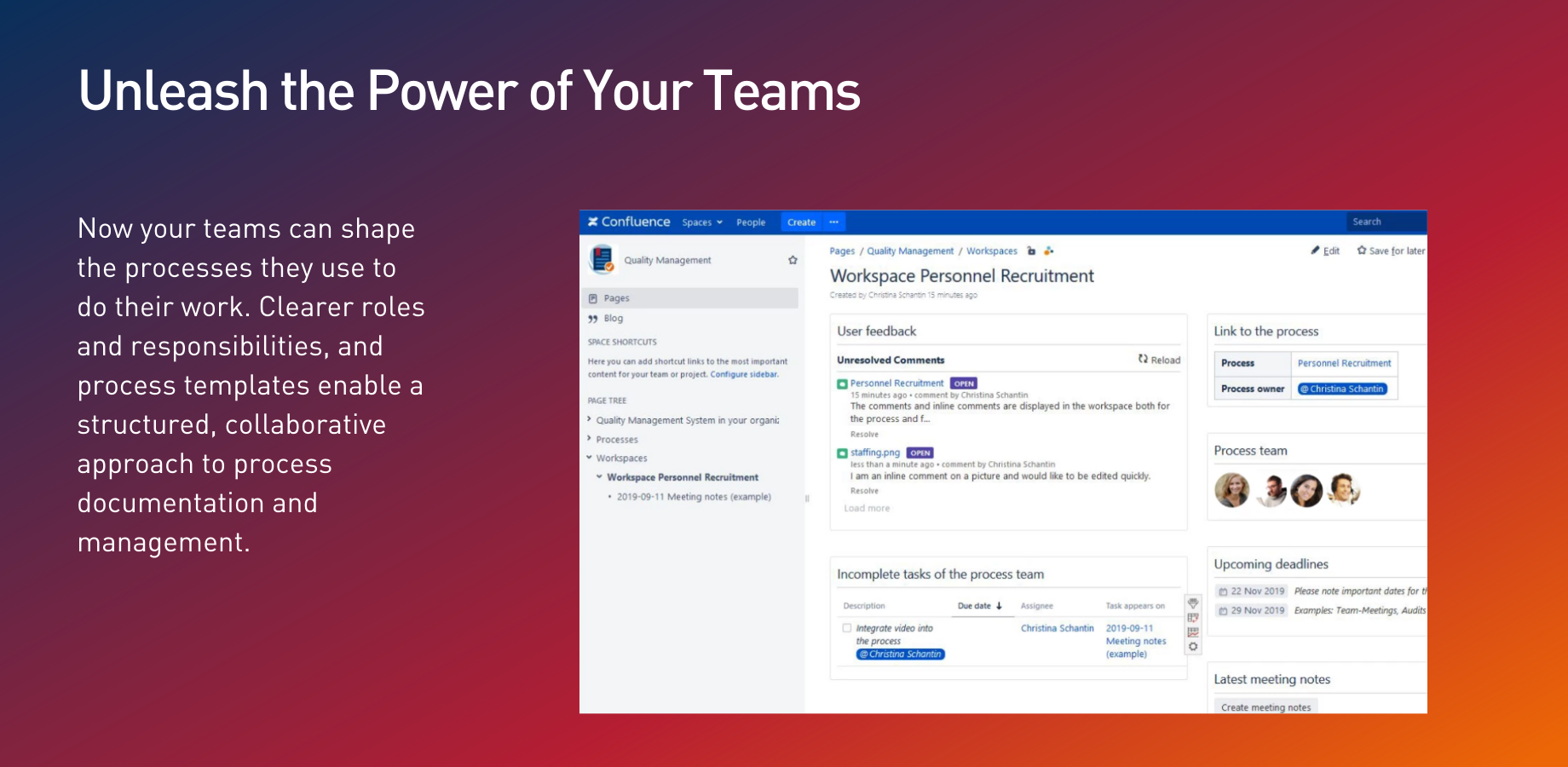Viewport: 1568px width, 767px height.
Task: Select the dark-haired woman team avatar
Action: coord(1306,490)
